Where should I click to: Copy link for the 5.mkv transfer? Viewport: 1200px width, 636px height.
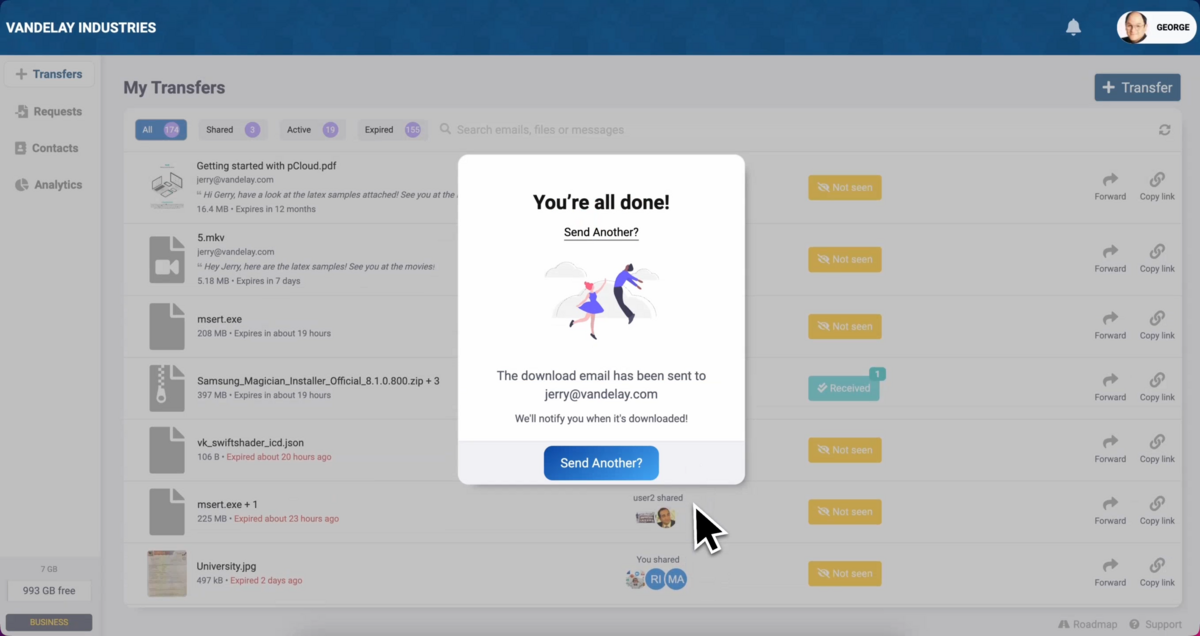pos(1157,258)
